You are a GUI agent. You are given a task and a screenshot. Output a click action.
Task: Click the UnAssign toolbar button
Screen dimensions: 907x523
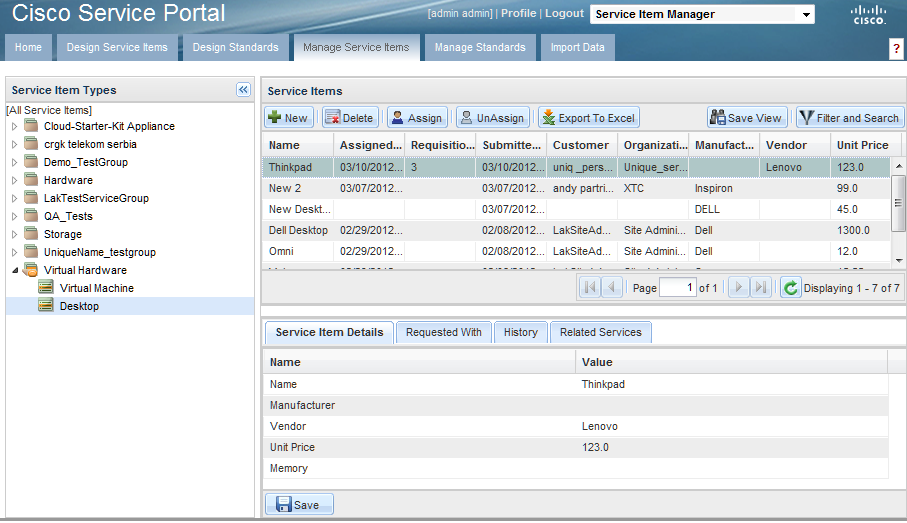pos(492,118)
